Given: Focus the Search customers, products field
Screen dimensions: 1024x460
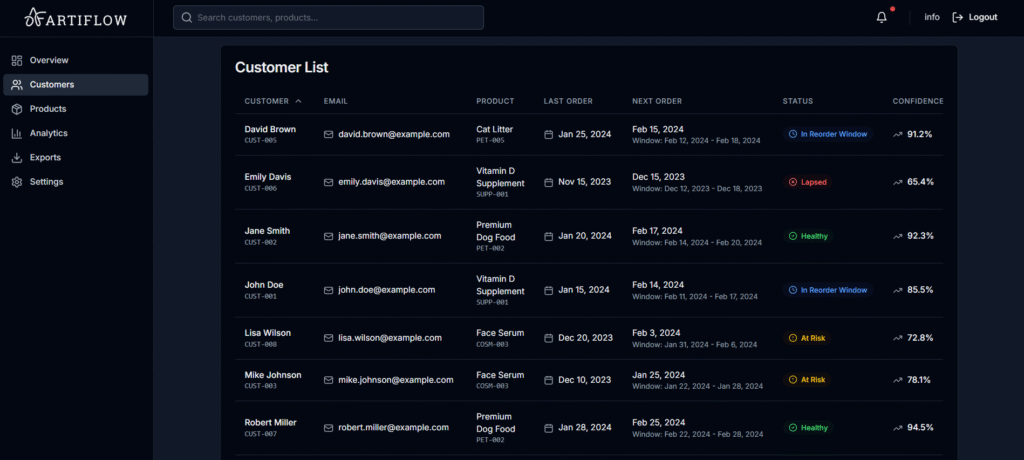Looking at the screenshot, I should point(328,18).
